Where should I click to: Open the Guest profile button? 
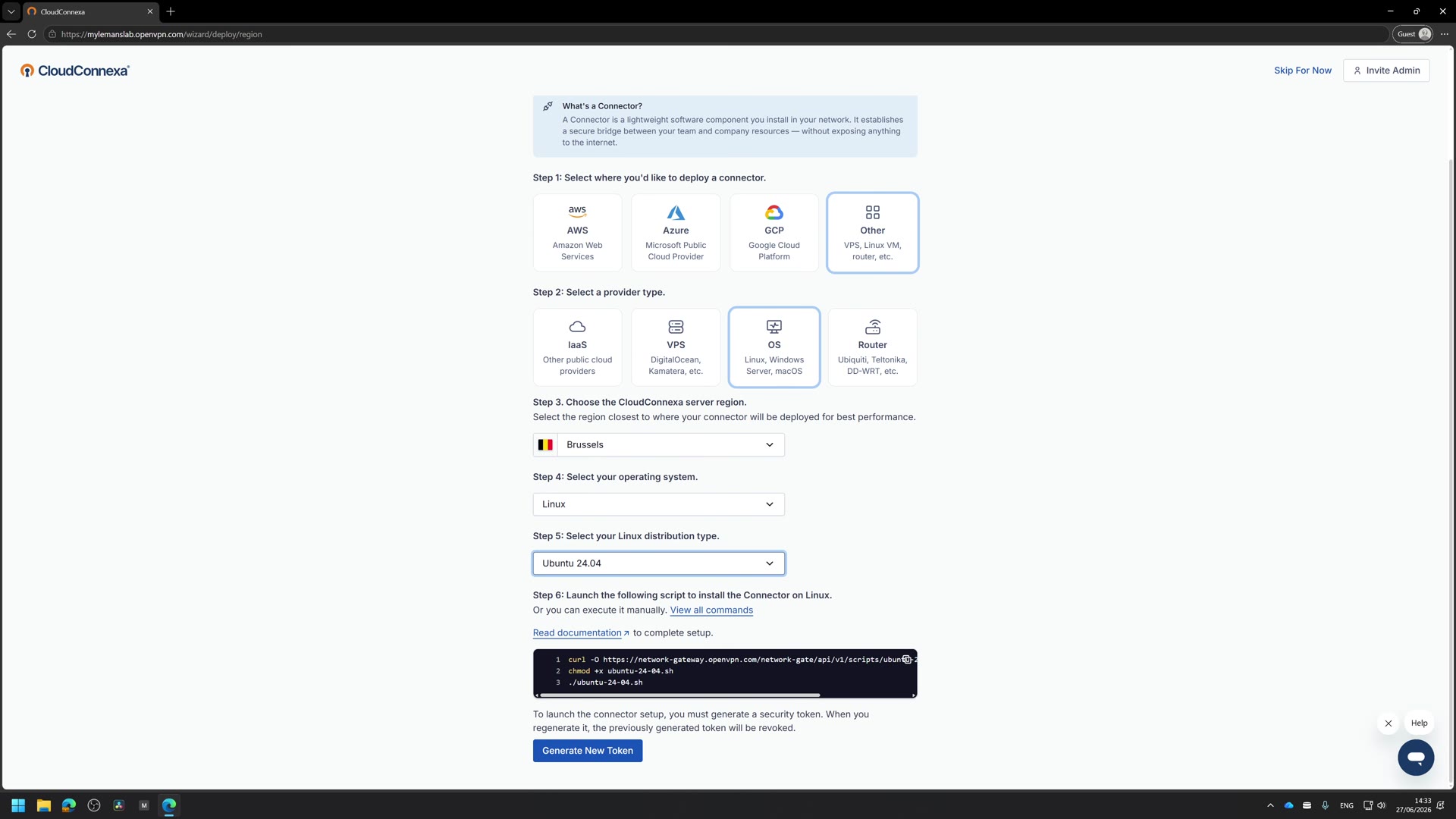1412,34
